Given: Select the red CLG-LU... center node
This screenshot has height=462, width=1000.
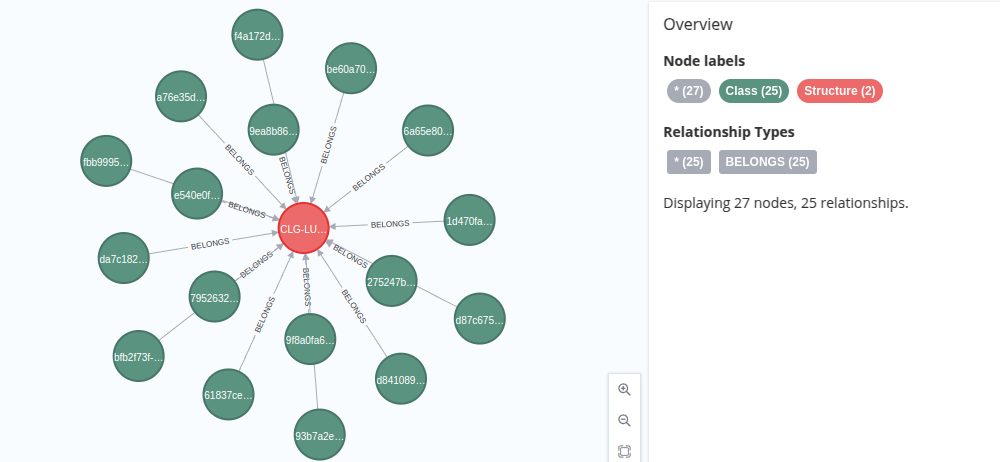Looking at the screenshot, I should click(x=304, y=228).
